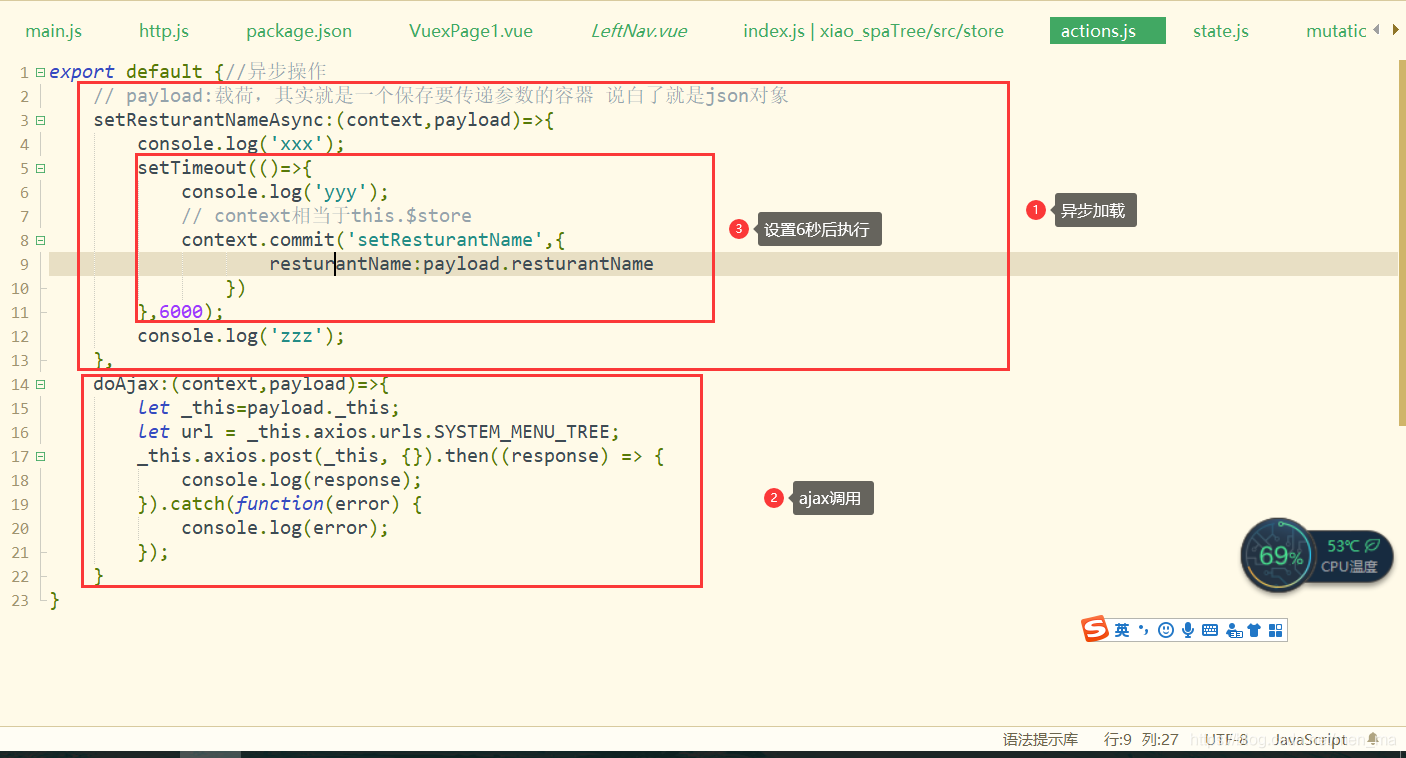
Task: Click let _this=payload._this line
Action: [x=269, y=408]
